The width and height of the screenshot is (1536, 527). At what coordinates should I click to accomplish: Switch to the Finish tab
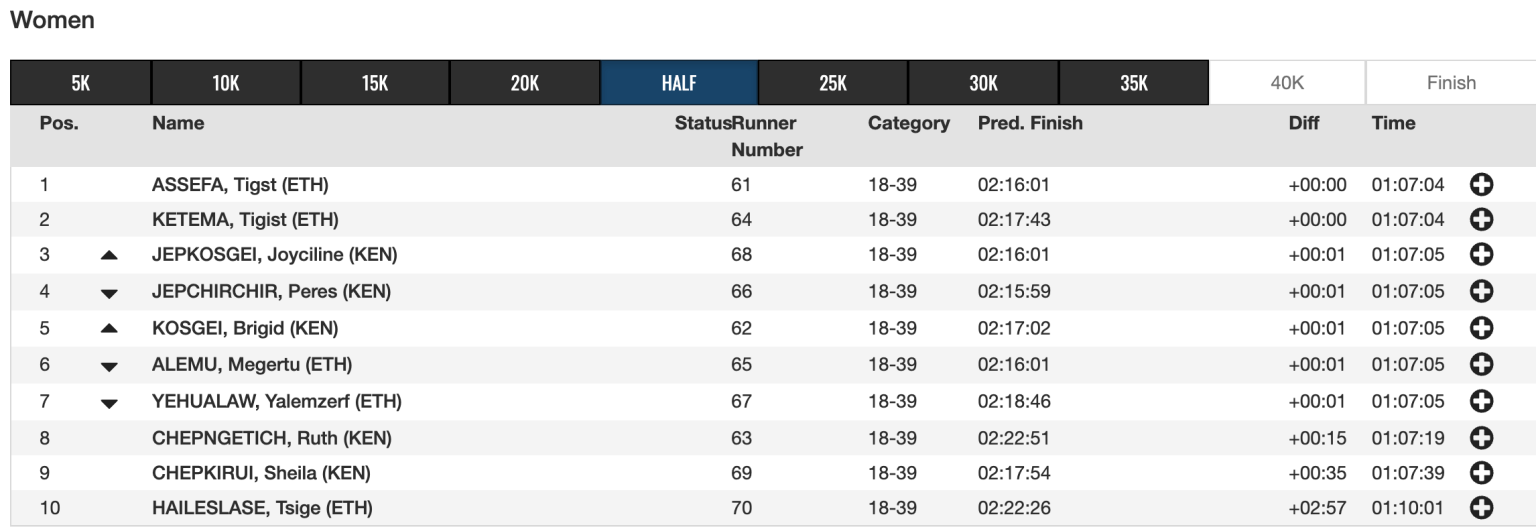[x=1450, y=84]
